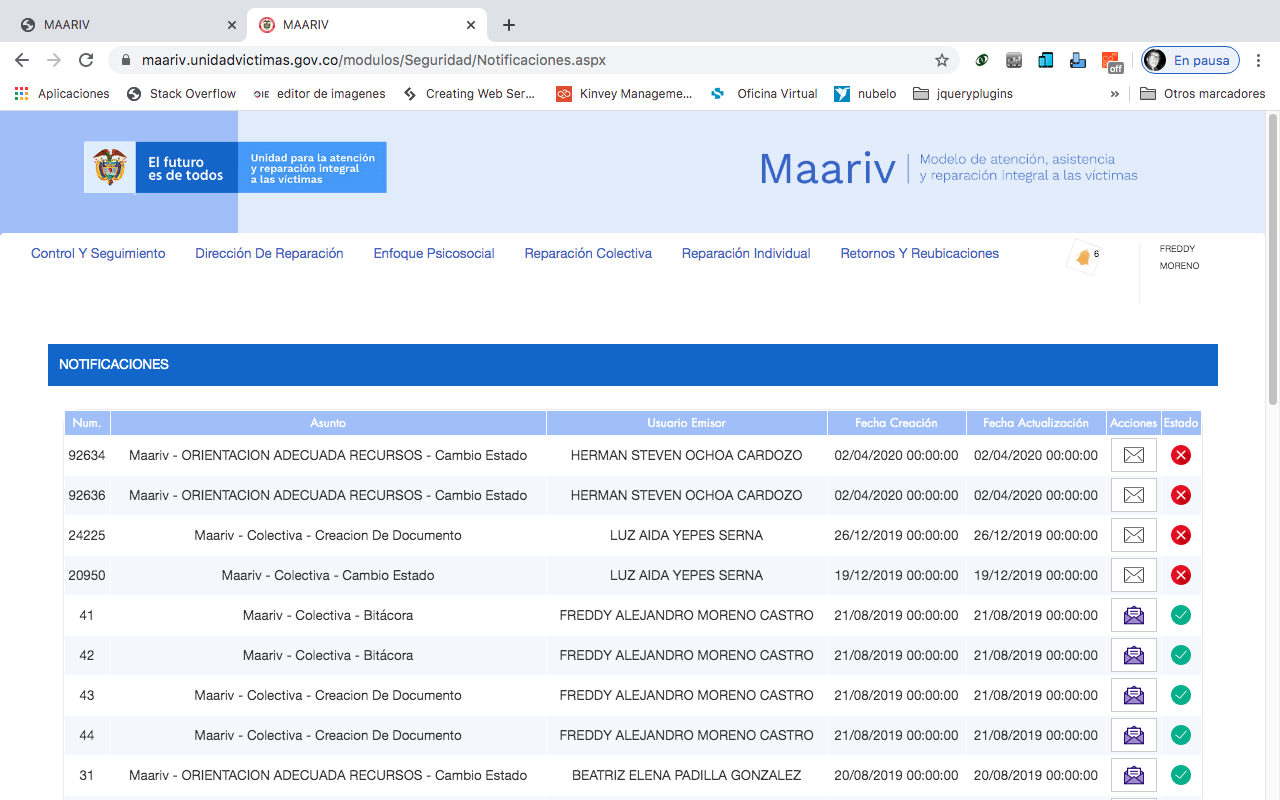Open a new browser tab
Screen dimensions: 1280x800
pos(509,25)
